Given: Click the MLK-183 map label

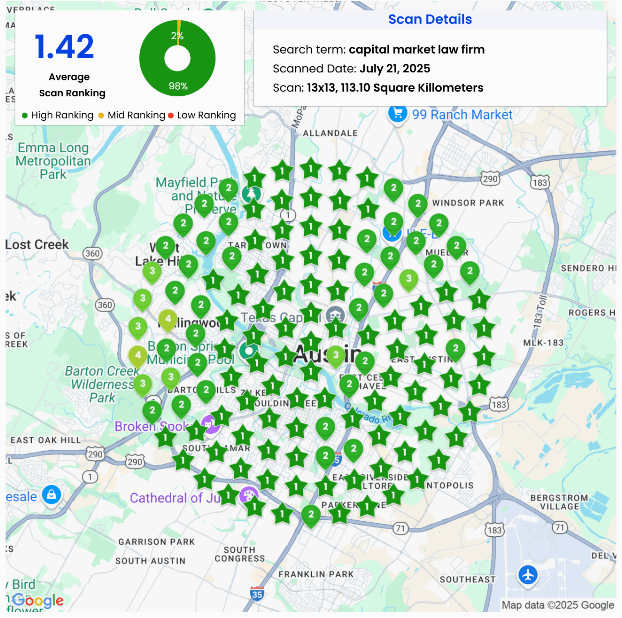Looking at the screenshot, I should point(543,343).
